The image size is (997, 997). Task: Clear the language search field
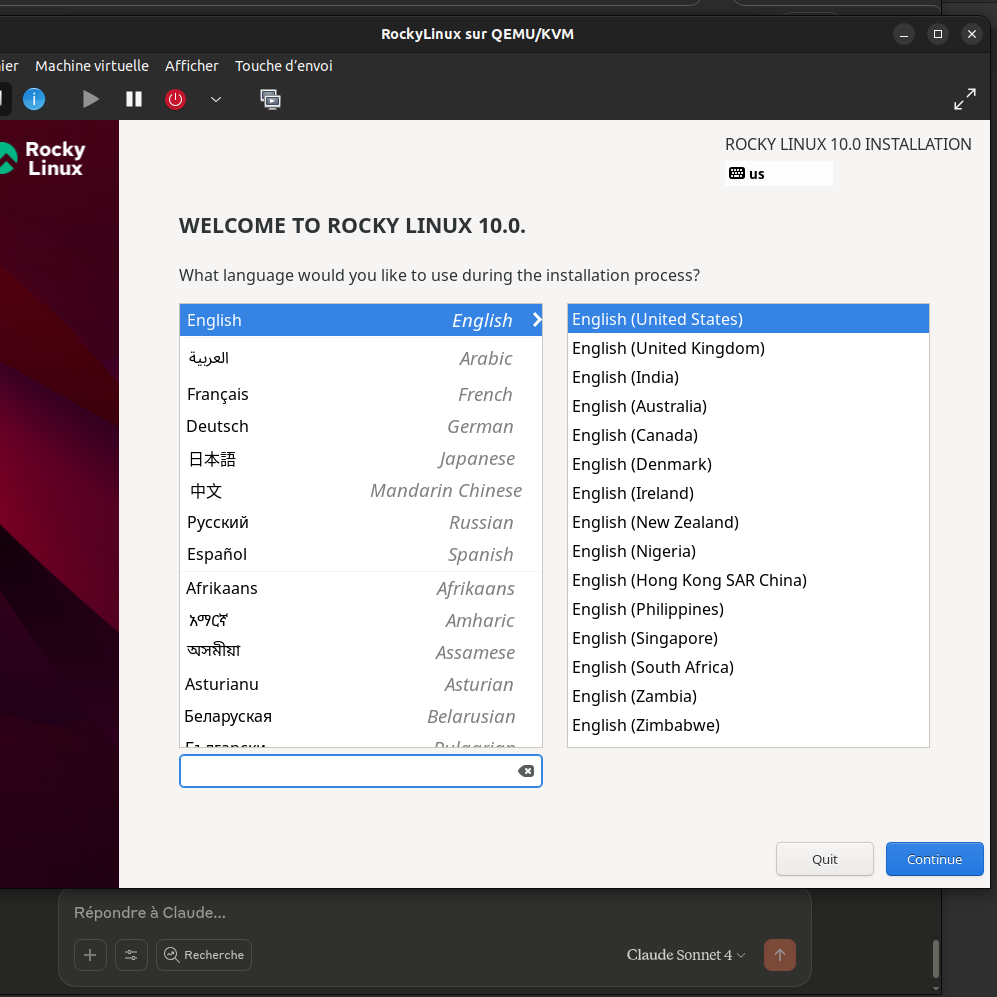point(526,771)
